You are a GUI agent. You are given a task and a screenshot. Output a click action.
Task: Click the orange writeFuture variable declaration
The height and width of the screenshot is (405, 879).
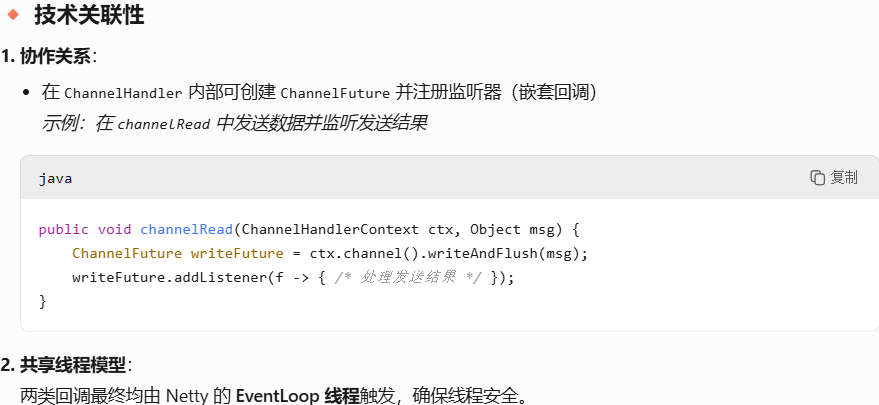[237, 253]
